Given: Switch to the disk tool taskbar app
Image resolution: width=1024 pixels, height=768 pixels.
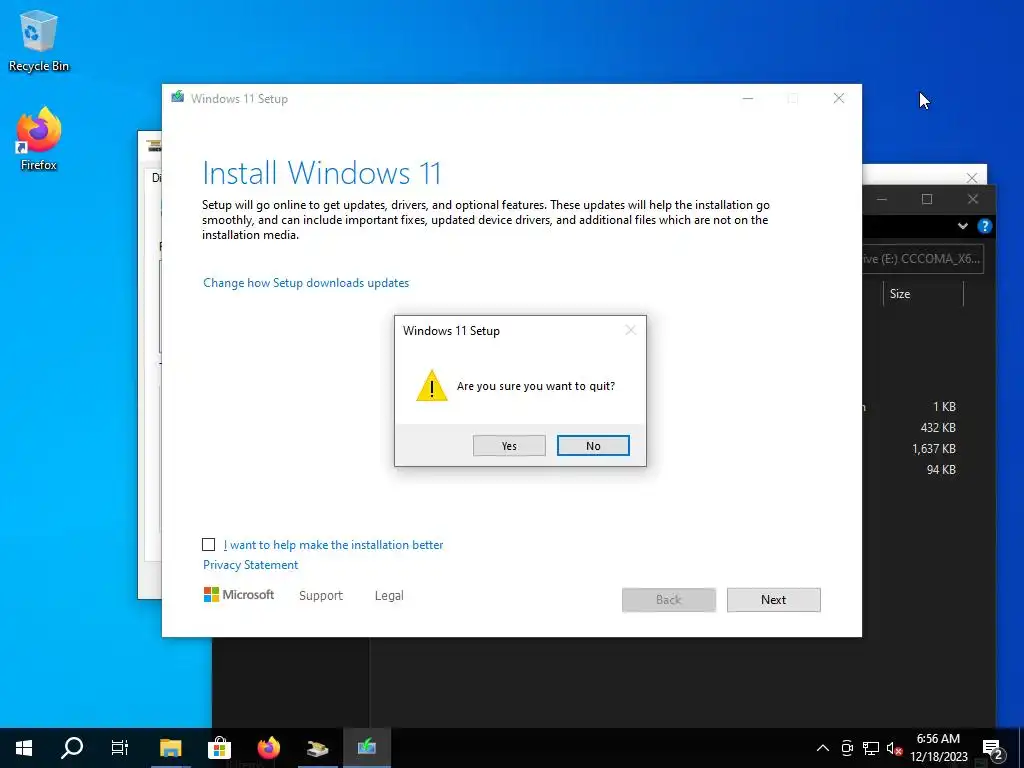Looking at the screenshot, I should point(317,748).
